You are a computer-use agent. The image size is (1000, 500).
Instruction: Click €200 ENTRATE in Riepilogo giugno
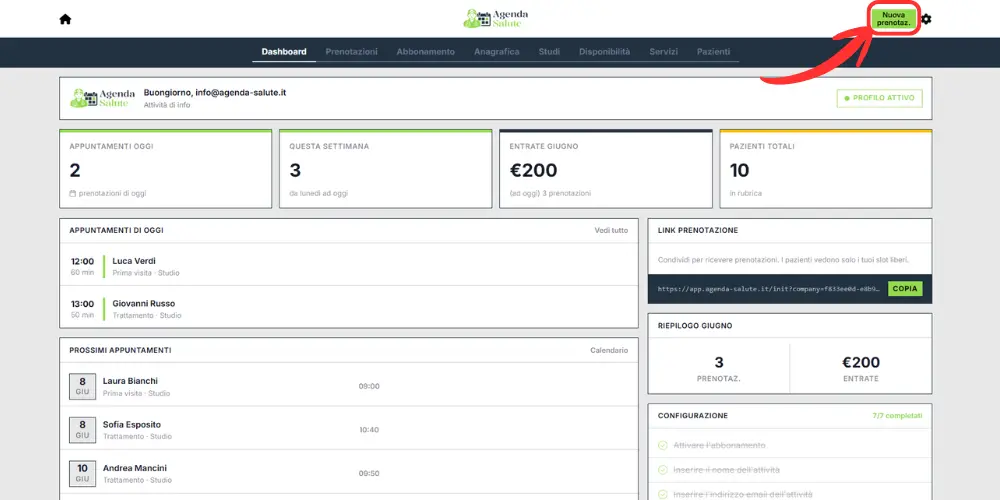click(x=861, y=369)
